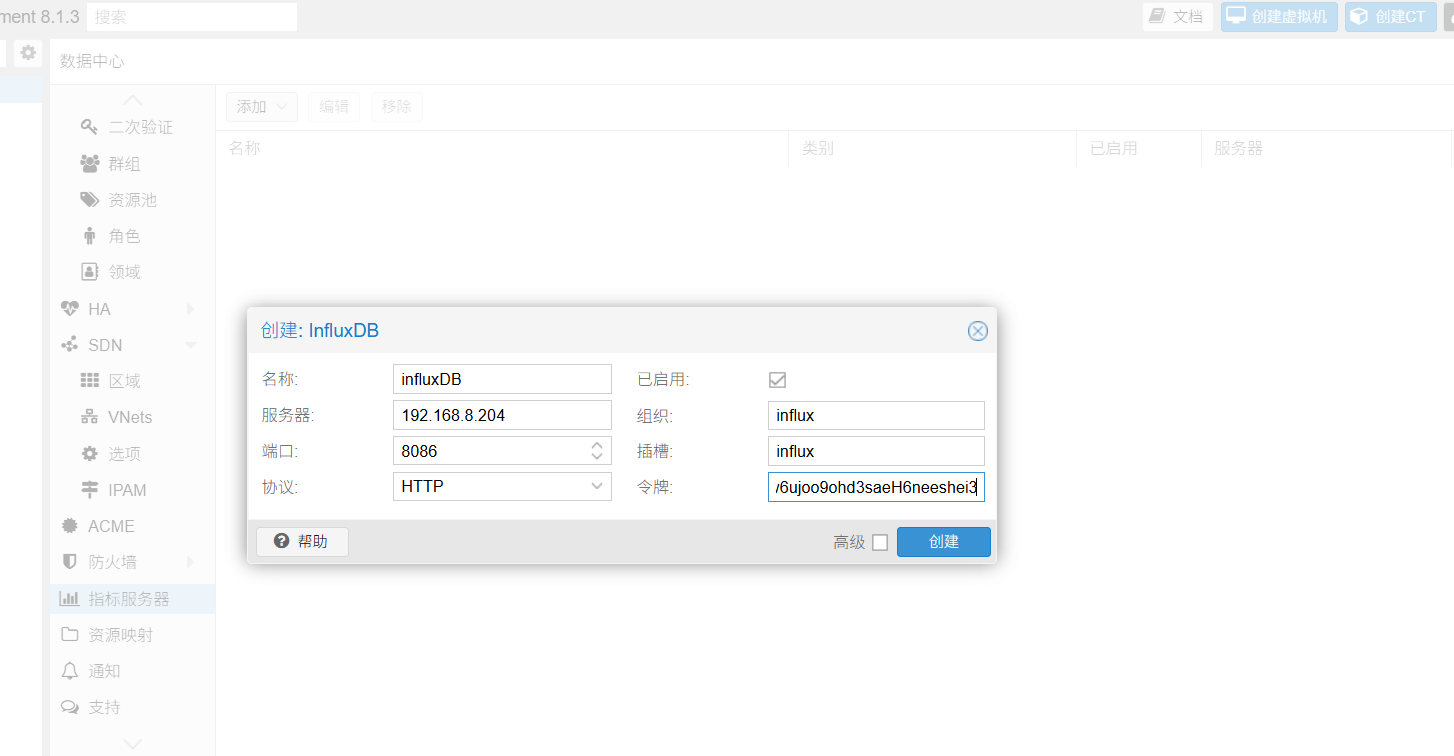1454x756 pixels.
Task: Collapse the SDN tree section arrow
Action: click(x=190, y=345)
